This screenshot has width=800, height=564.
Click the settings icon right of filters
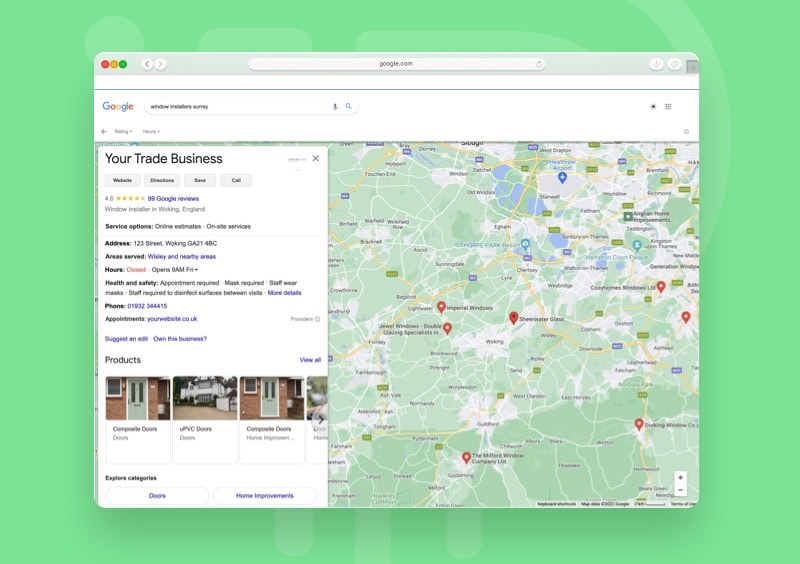click(x=686, y=131)
